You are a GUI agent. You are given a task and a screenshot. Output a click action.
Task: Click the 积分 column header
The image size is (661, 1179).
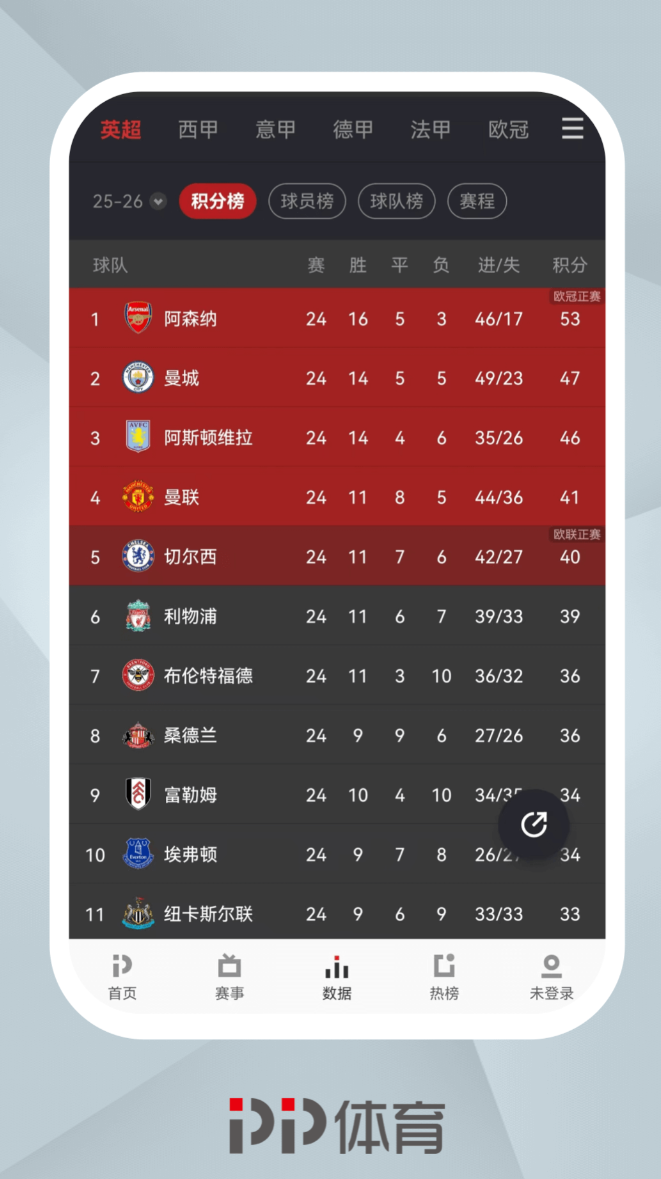[570, 265]
